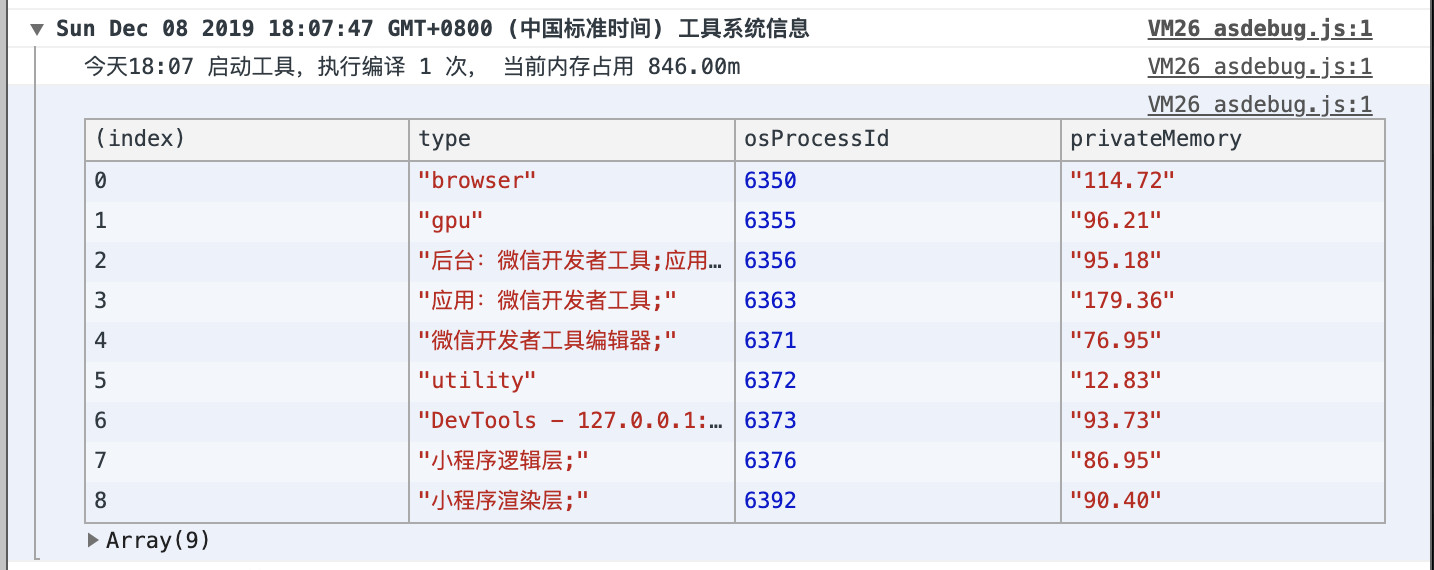
Task: Sort table by the osProcessId column header
Action: 898,140
